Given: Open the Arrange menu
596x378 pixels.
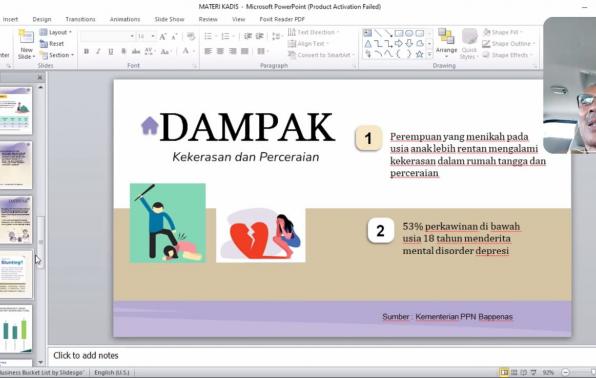Looking at the screenshot, I should (446, 44).
